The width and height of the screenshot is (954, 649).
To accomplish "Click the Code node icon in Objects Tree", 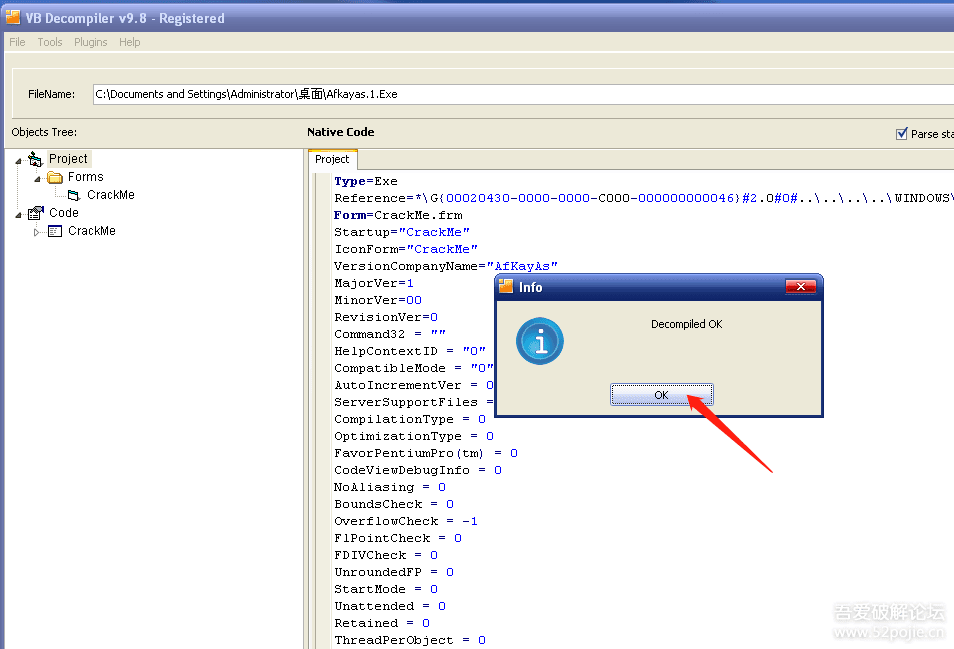I will tap(36, 213).
